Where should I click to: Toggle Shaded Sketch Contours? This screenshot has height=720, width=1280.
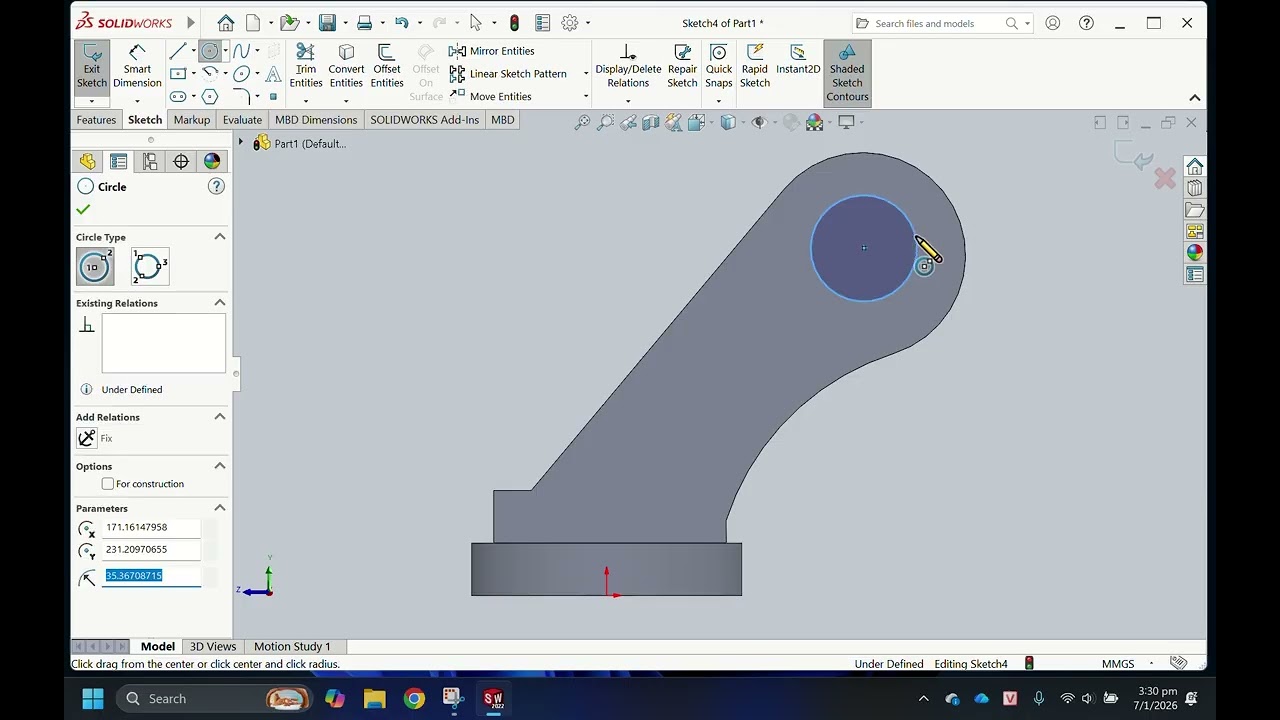[847, 72]
